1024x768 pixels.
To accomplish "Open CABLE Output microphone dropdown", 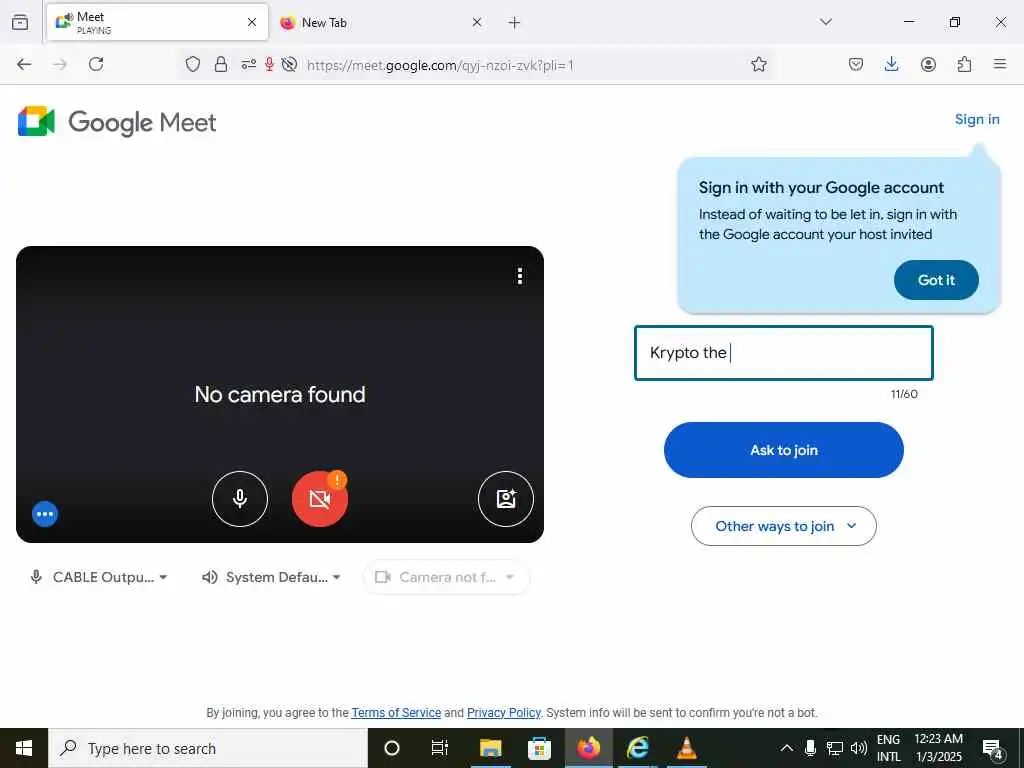I will 99,577.
